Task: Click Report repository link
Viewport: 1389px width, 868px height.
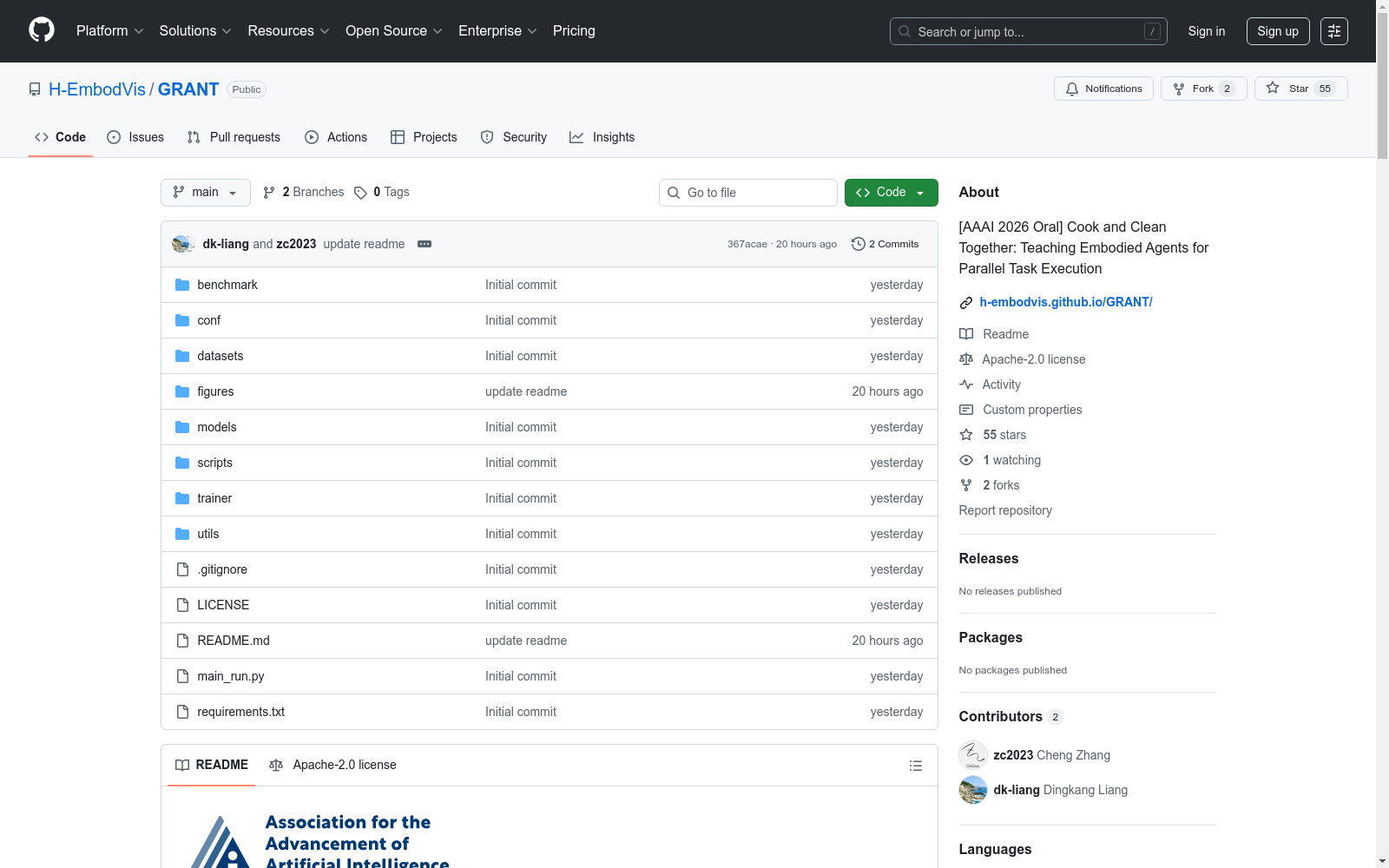Action: (1005, 510)
